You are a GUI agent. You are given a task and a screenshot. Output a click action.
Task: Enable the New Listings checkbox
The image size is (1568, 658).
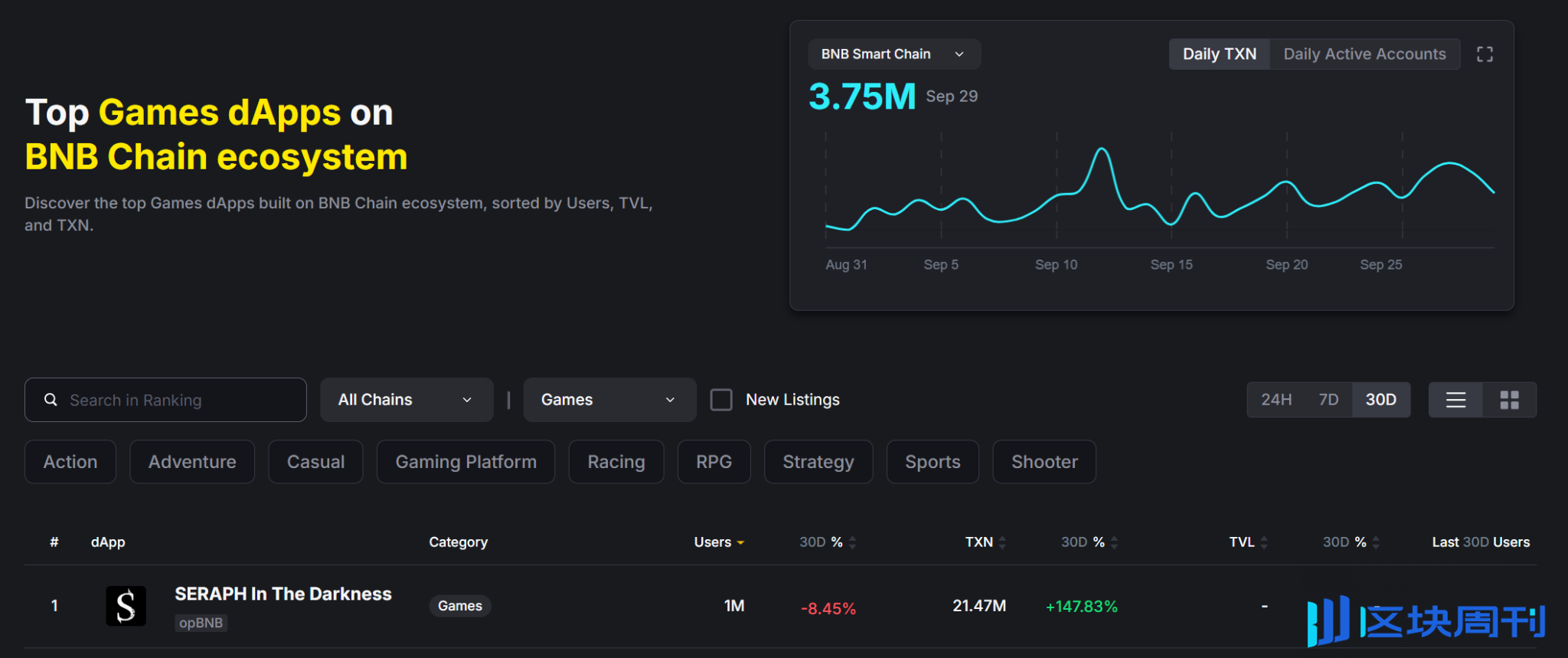click(721, 400)
